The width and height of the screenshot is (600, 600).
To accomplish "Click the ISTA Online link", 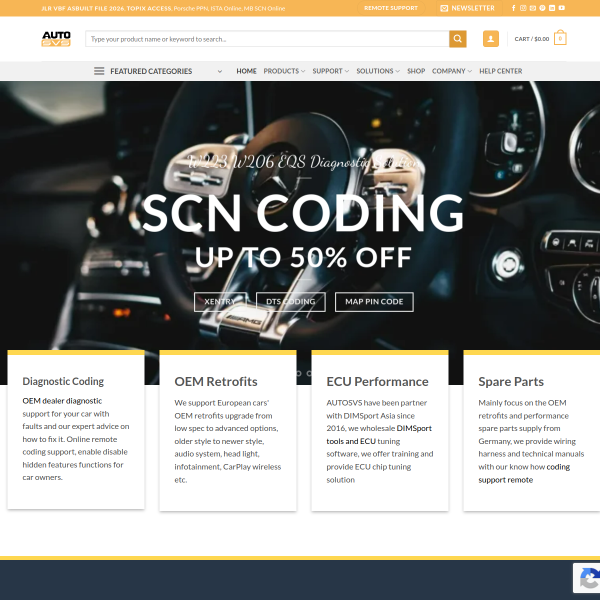I will click(x=225, y=8).
